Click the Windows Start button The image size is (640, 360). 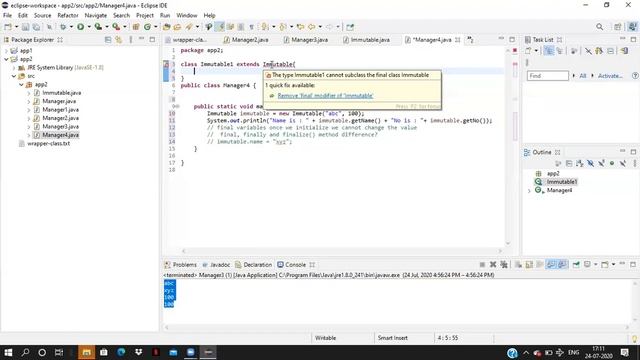tap(8, 352)
